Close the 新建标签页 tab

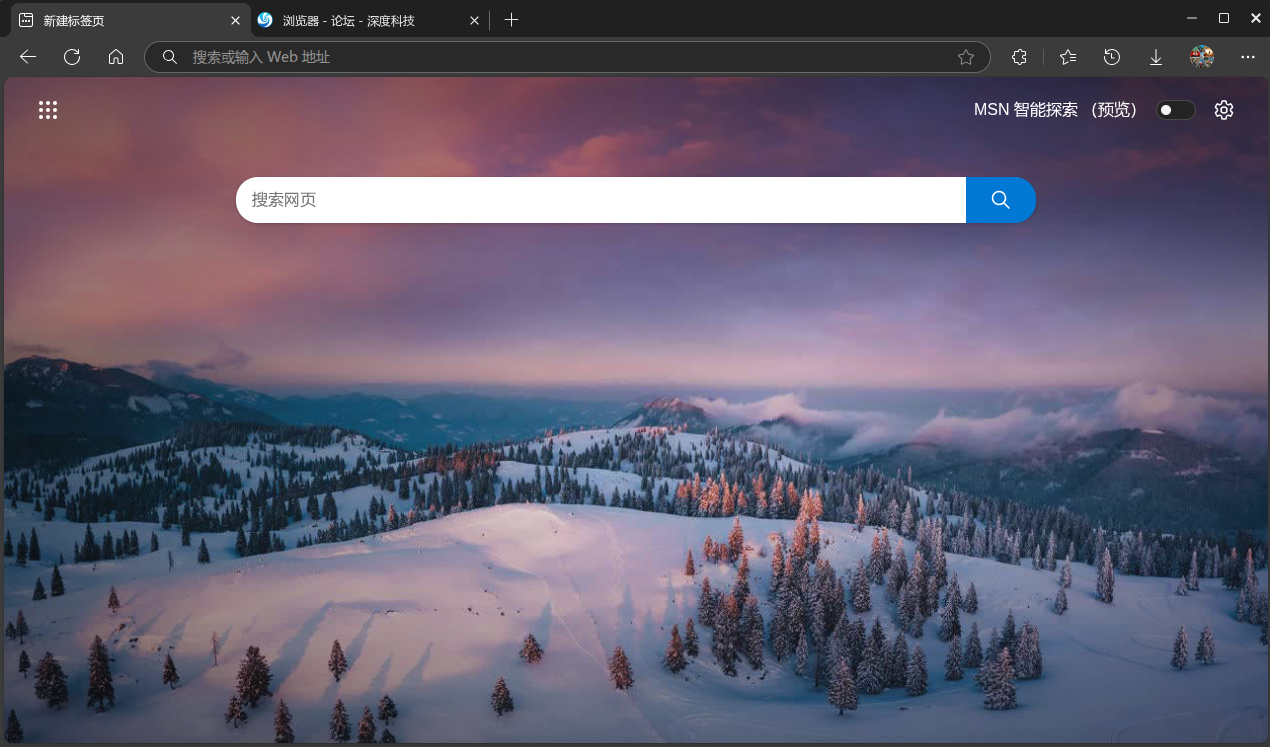[235, 20]
